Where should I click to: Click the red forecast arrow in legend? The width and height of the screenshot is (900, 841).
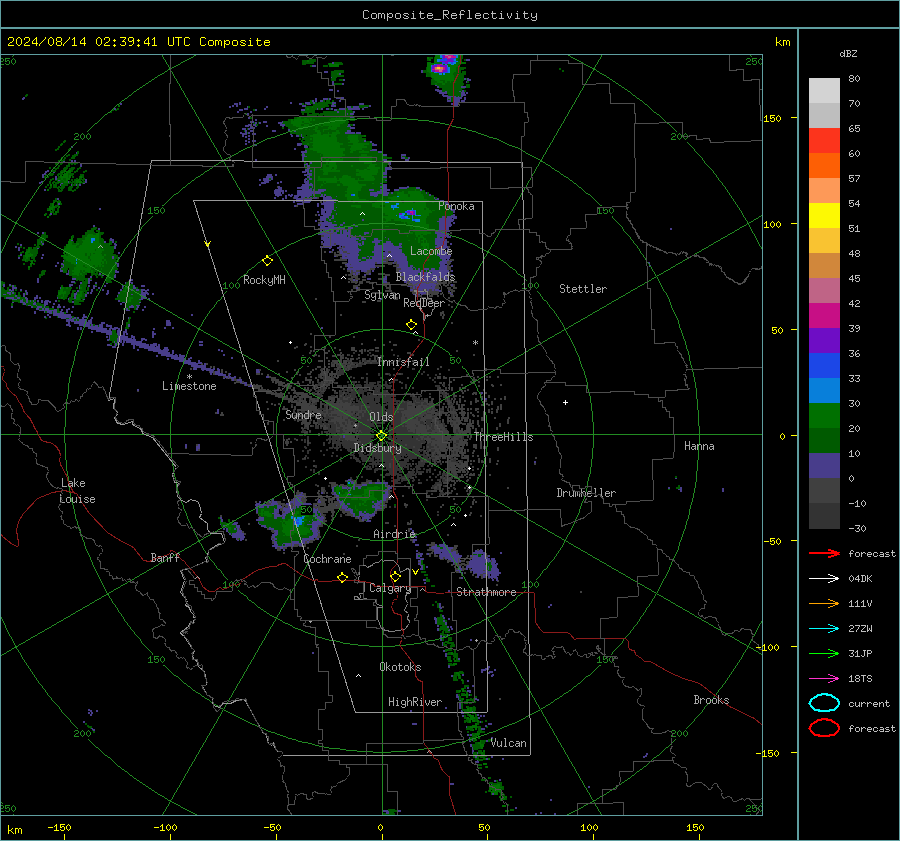(x=824, y=553)
